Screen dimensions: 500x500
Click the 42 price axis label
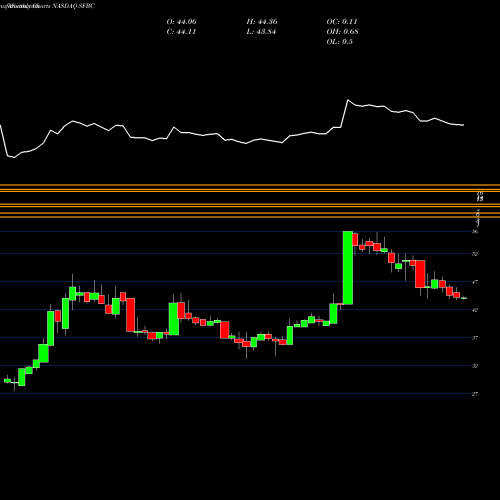(x=475, y=310)
